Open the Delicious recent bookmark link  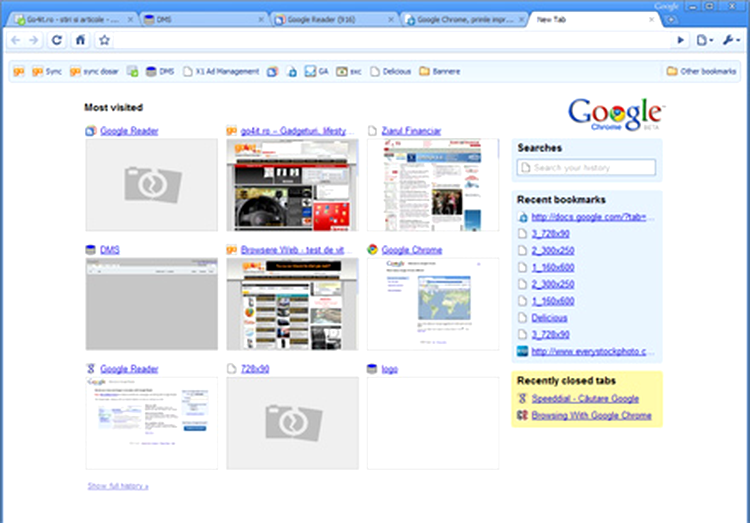[549, 318]
